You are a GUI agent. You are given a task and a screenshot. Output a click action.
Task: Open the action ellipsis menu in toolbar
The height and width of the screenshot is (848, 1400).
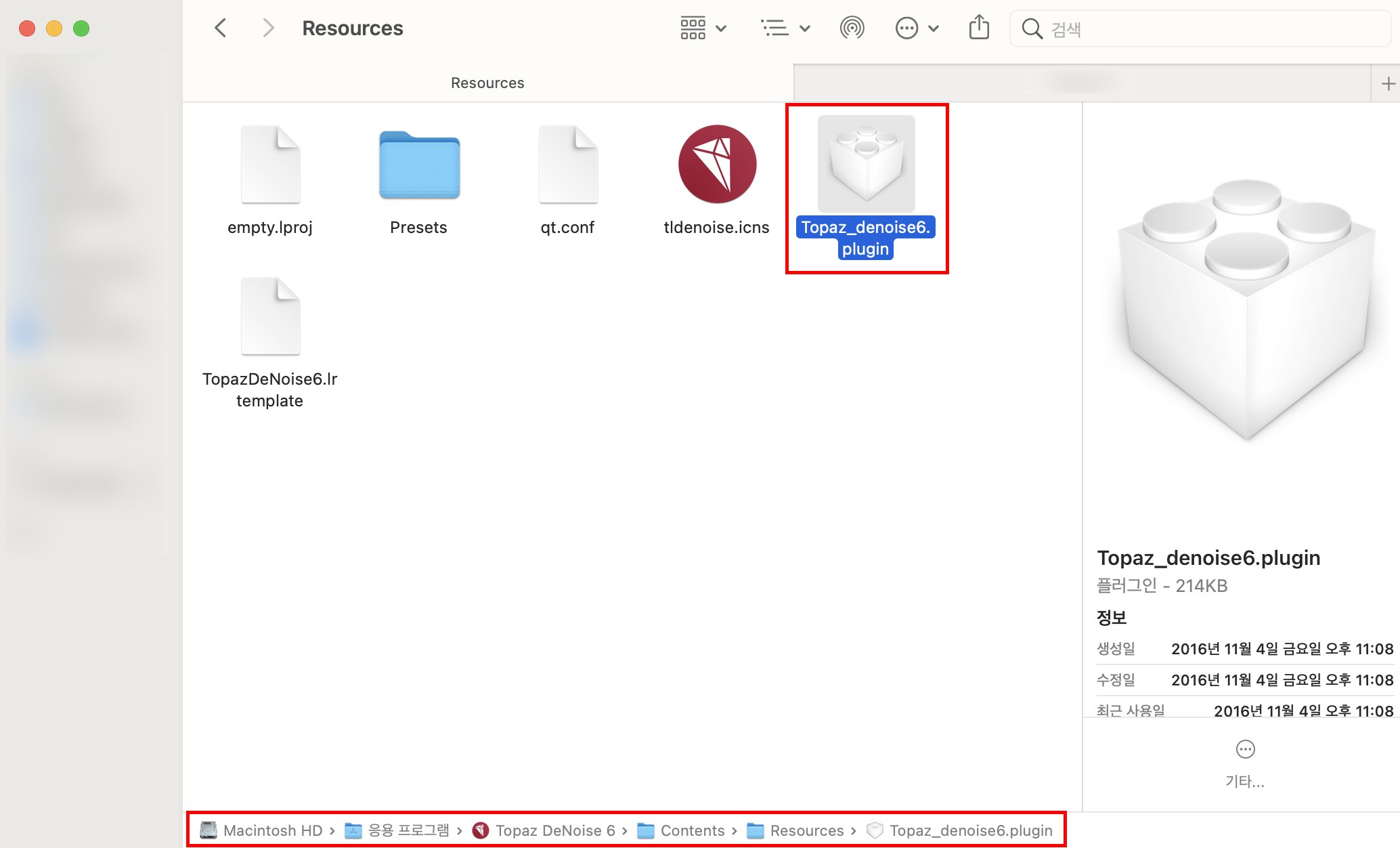(x=917, y=28)
